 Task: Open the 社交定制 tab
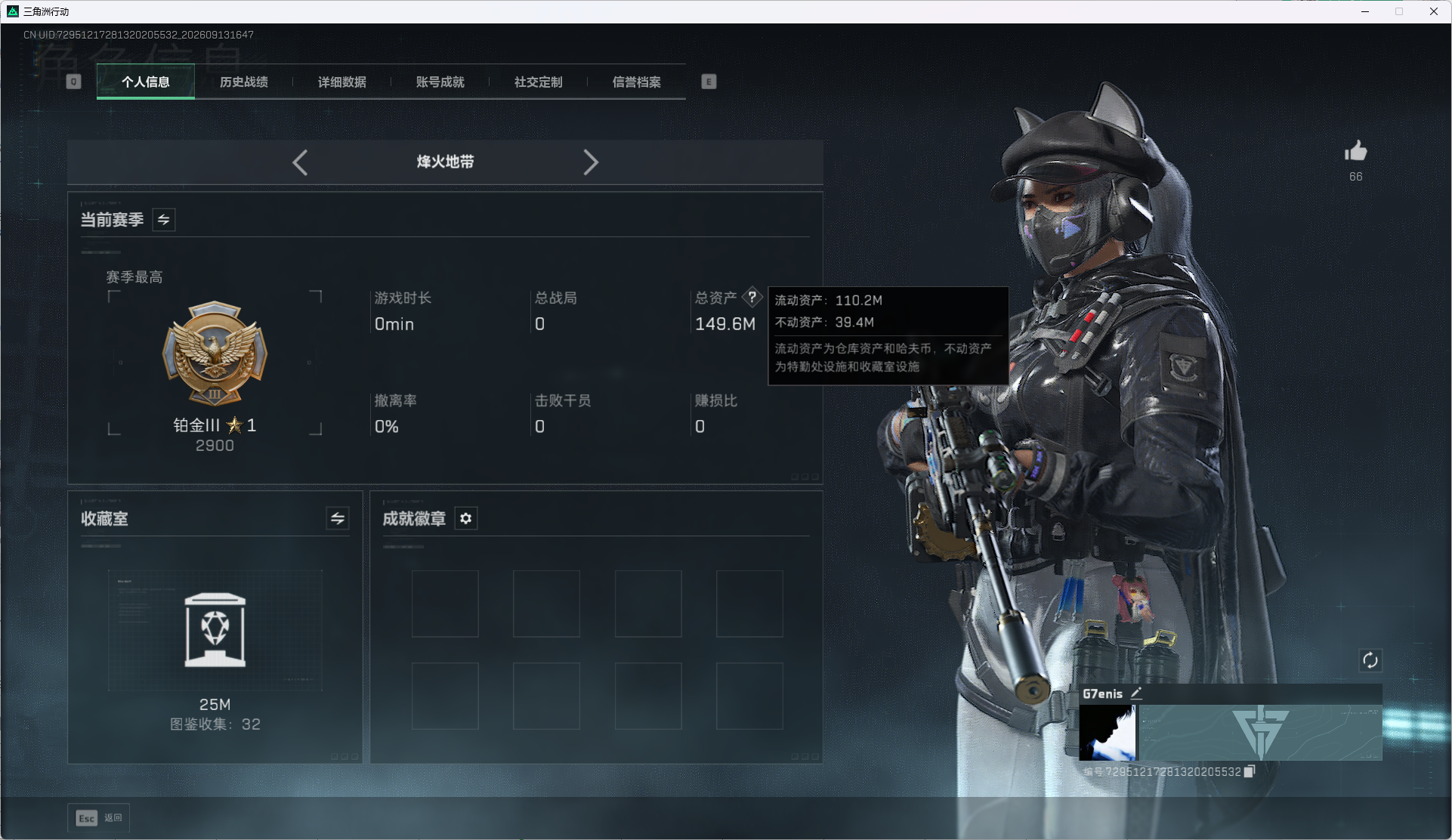click(x=539, y=82)
